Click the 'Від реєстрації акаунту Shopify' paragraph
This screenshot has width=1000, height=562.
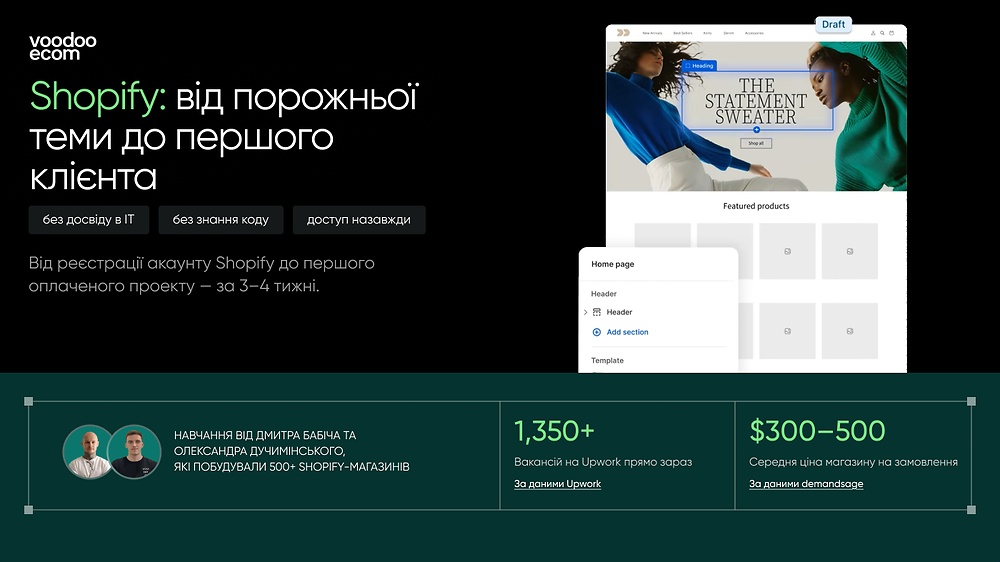pos(202,274)
